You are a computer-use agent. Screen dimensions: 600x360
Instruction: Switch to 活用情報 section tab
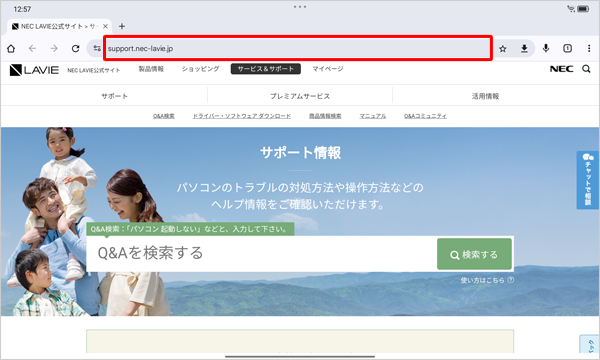[x=485, y=96]
